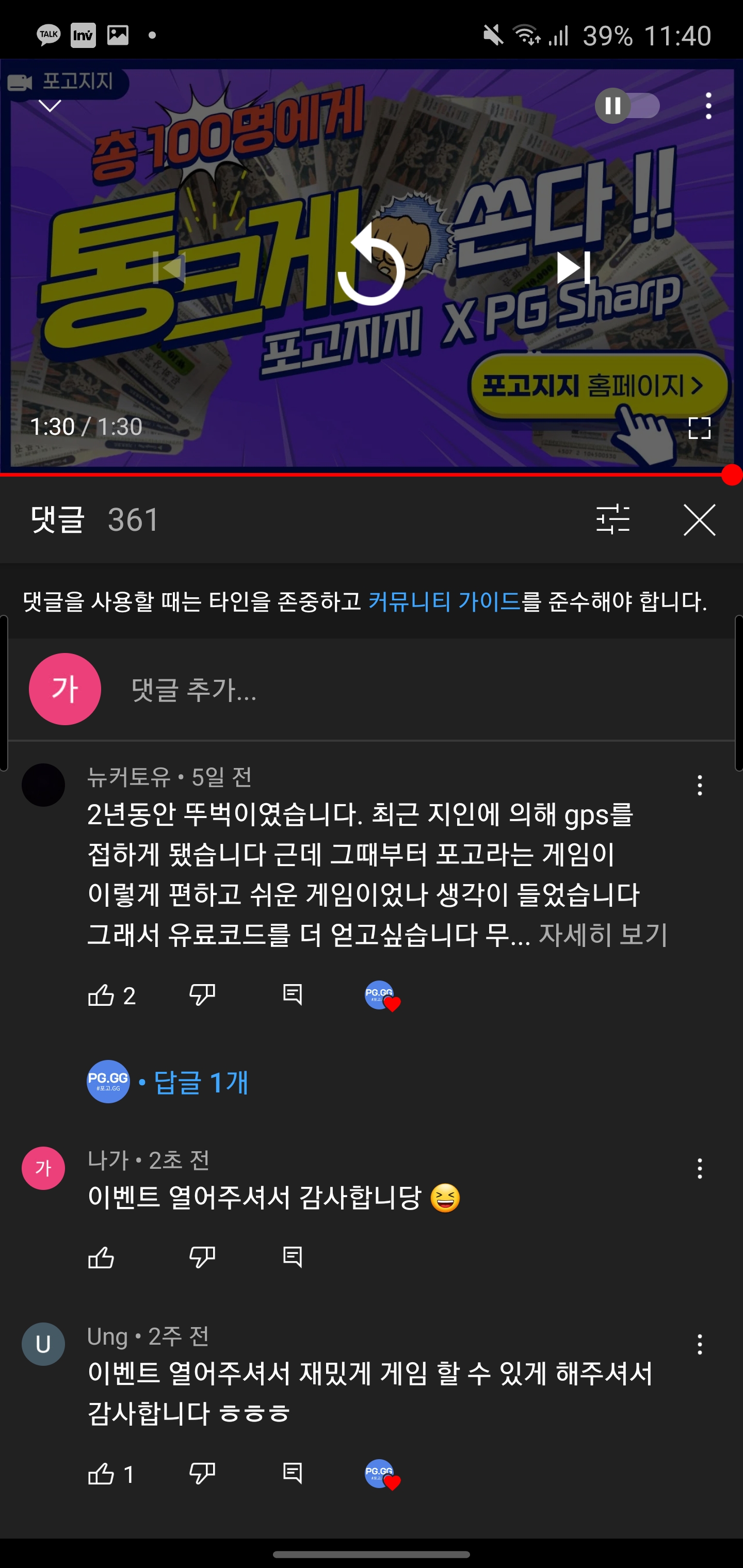Enter fullscreen mode

(699, 428)
